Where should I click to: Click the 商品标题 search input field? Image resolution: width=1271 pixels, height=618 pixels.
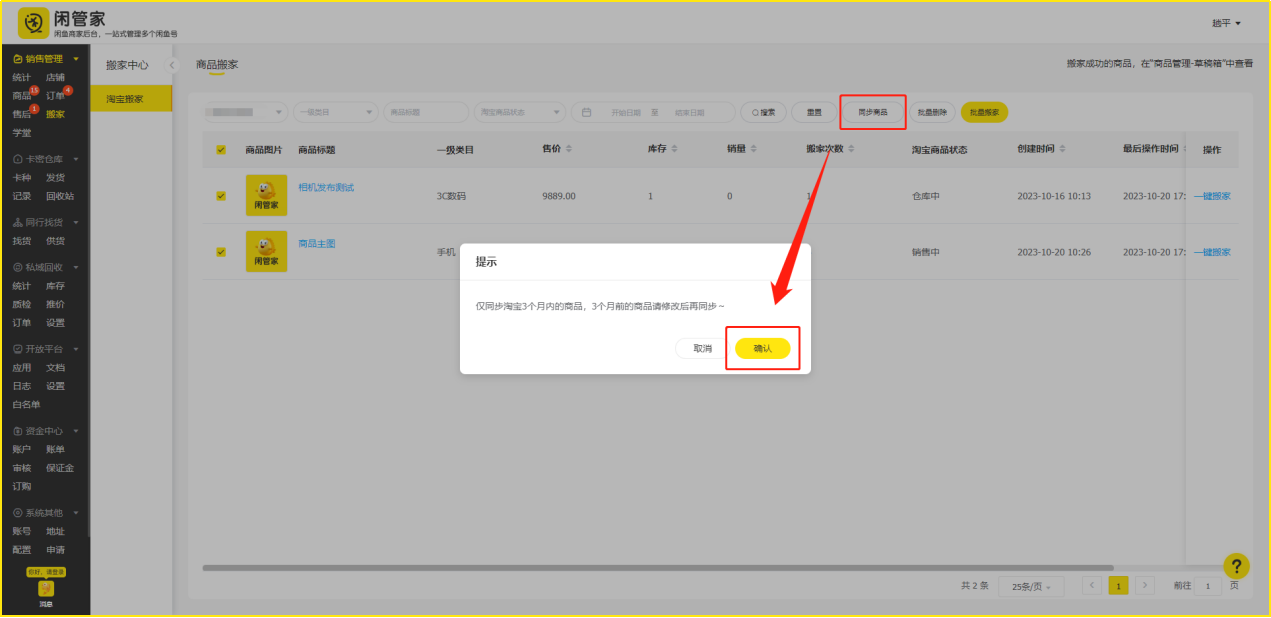pos(426,112)
